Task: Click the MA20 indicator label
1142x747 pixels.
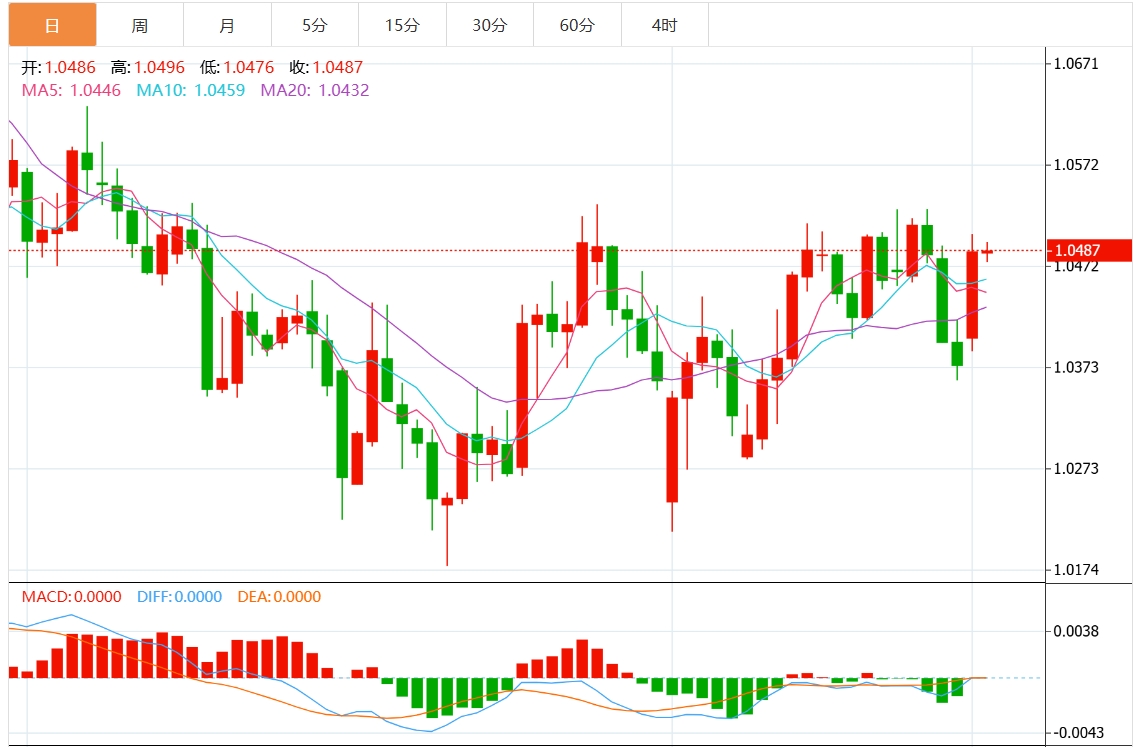Action: (x=315, y=90)
